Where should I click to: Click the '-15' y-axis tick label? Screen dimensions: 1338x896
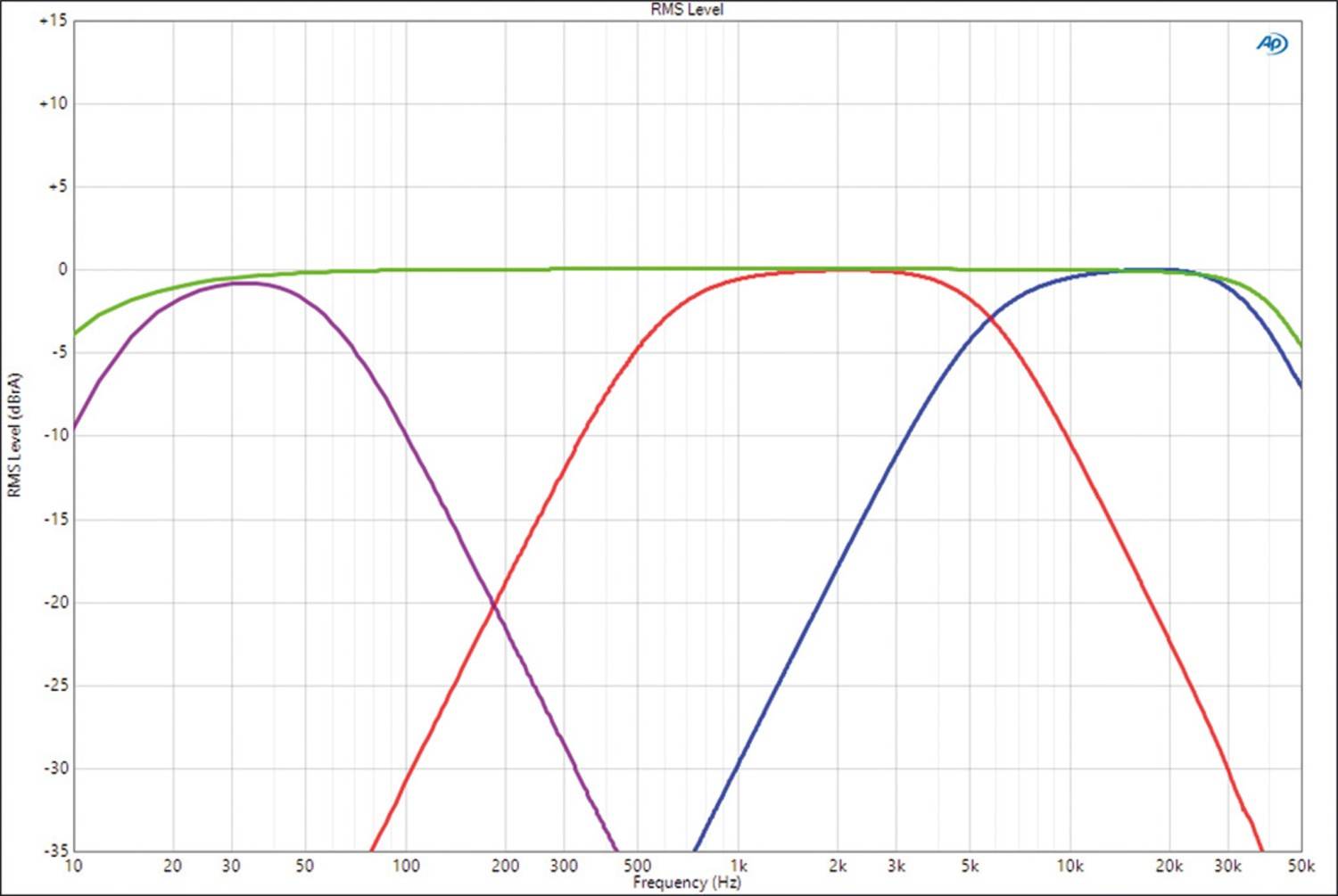(x=55, y=519)
